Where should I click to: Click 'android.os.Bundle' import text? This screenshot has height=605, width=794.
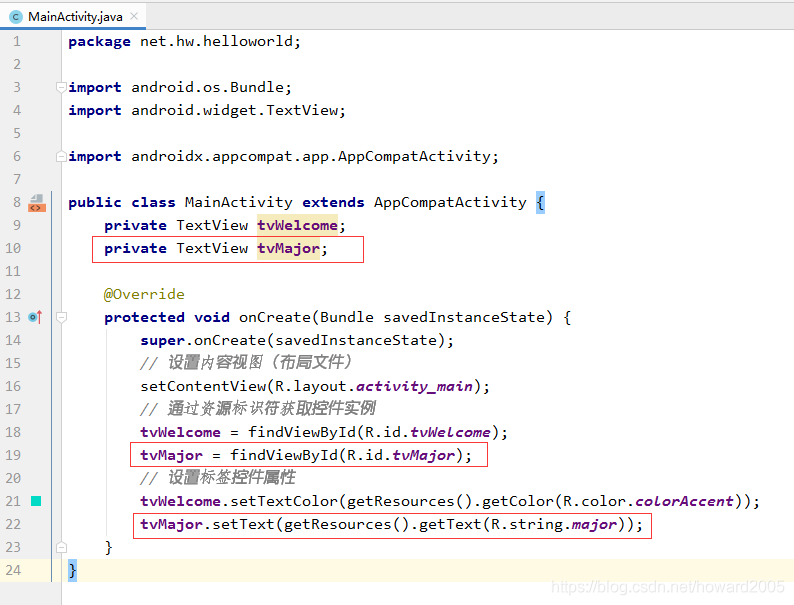click(208, 87)
